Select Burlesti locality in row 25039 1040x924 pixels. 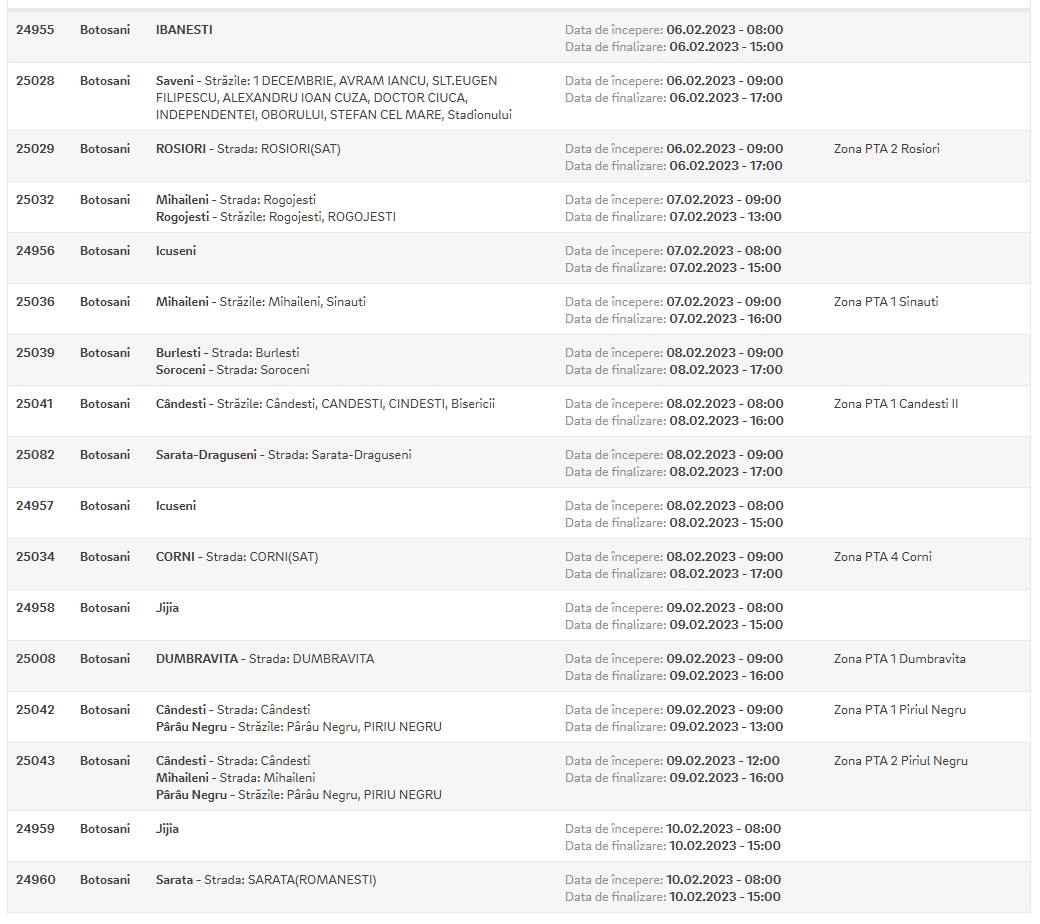[x=178, y=353]
